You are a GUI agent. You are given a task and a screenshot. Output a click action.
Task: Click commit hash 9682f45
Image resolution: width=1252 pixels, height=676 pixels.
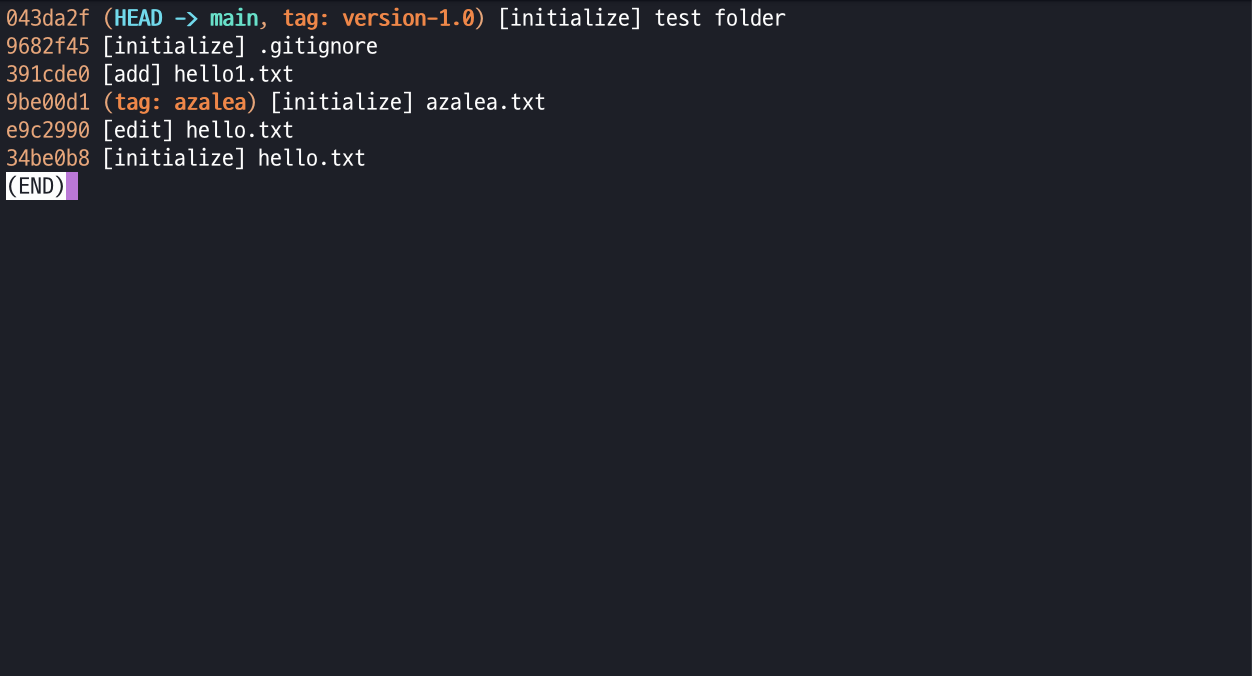pos(48,46)
